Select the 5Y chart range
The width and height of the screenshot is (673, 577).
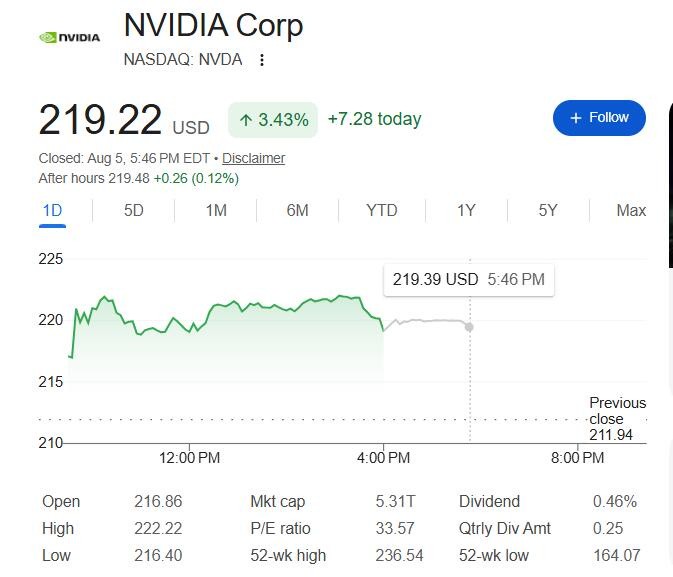pos(548,211)
